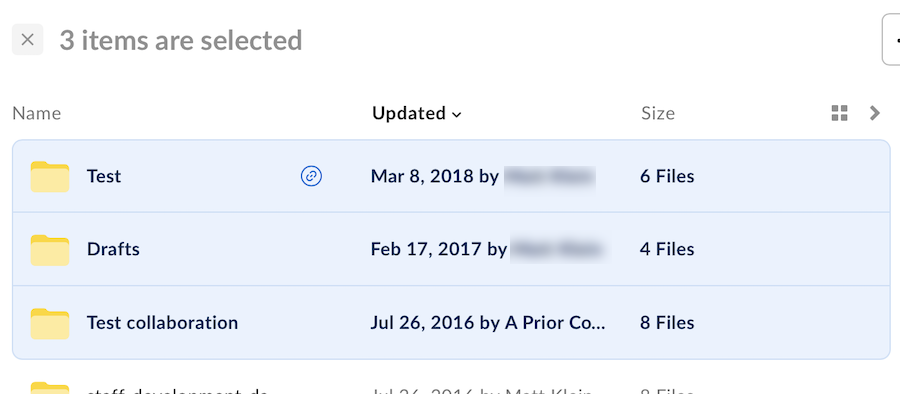Click the partially visible button at top right

891,40
